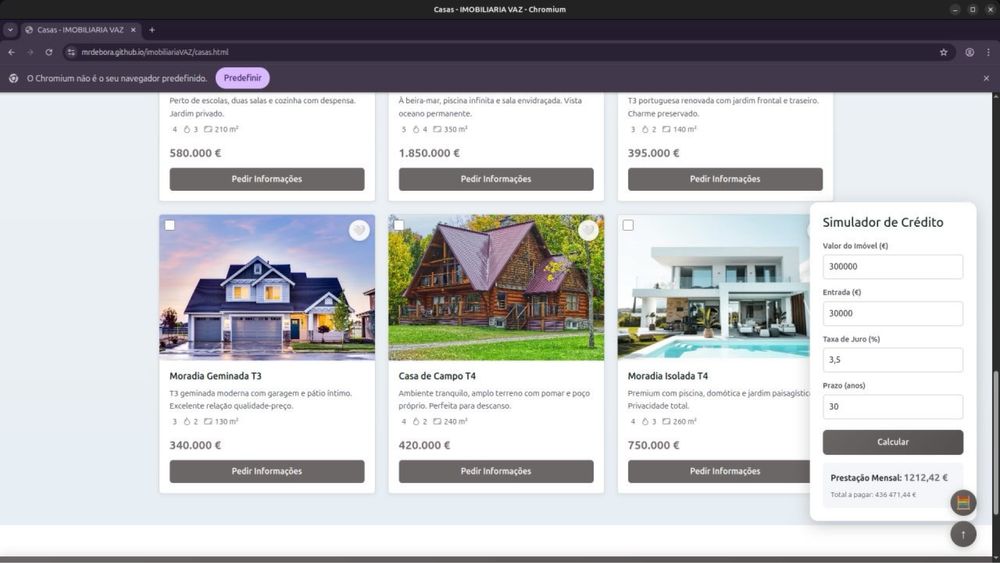Go back to the previous page

(x=11, y=52)
